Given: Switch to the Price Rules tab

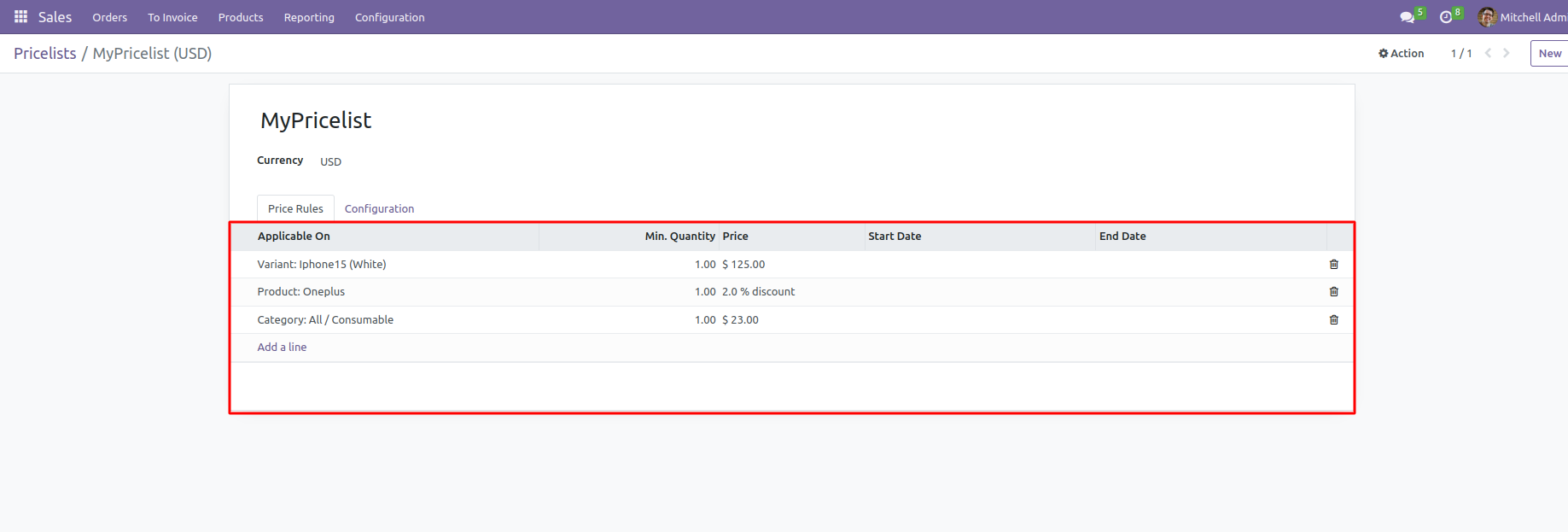Looking at the screenshot, I should tap(295, 208).
